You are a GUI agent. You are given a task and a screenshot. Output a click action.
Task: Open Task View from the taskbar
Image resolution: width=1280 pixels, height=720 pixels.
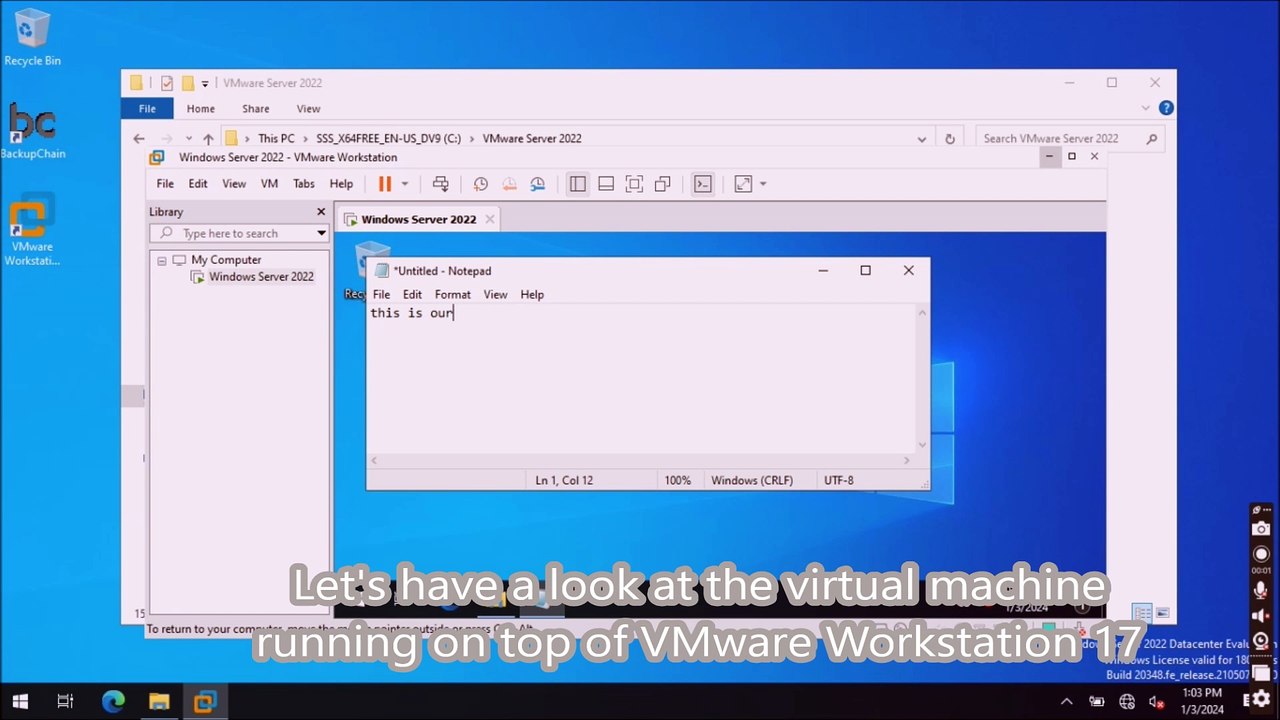click(x=65, y=701)
